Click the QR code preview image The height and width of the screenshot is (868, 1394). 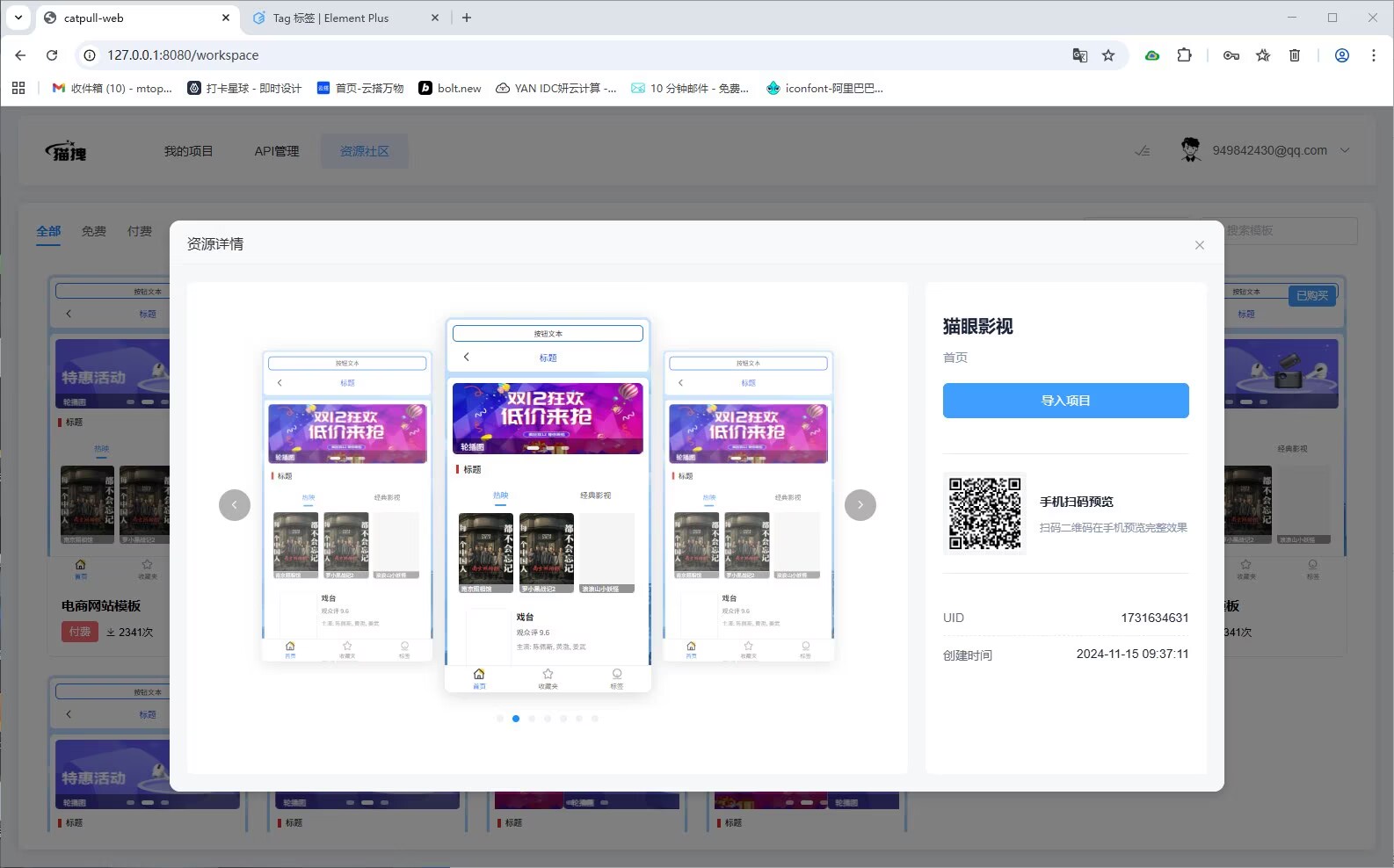(984, 514)
